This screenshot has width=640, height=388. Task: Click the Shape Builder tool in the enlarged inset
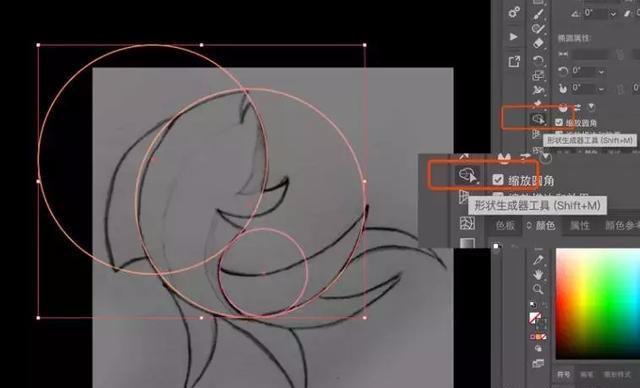pyautogui.click(x=467, y=175)
